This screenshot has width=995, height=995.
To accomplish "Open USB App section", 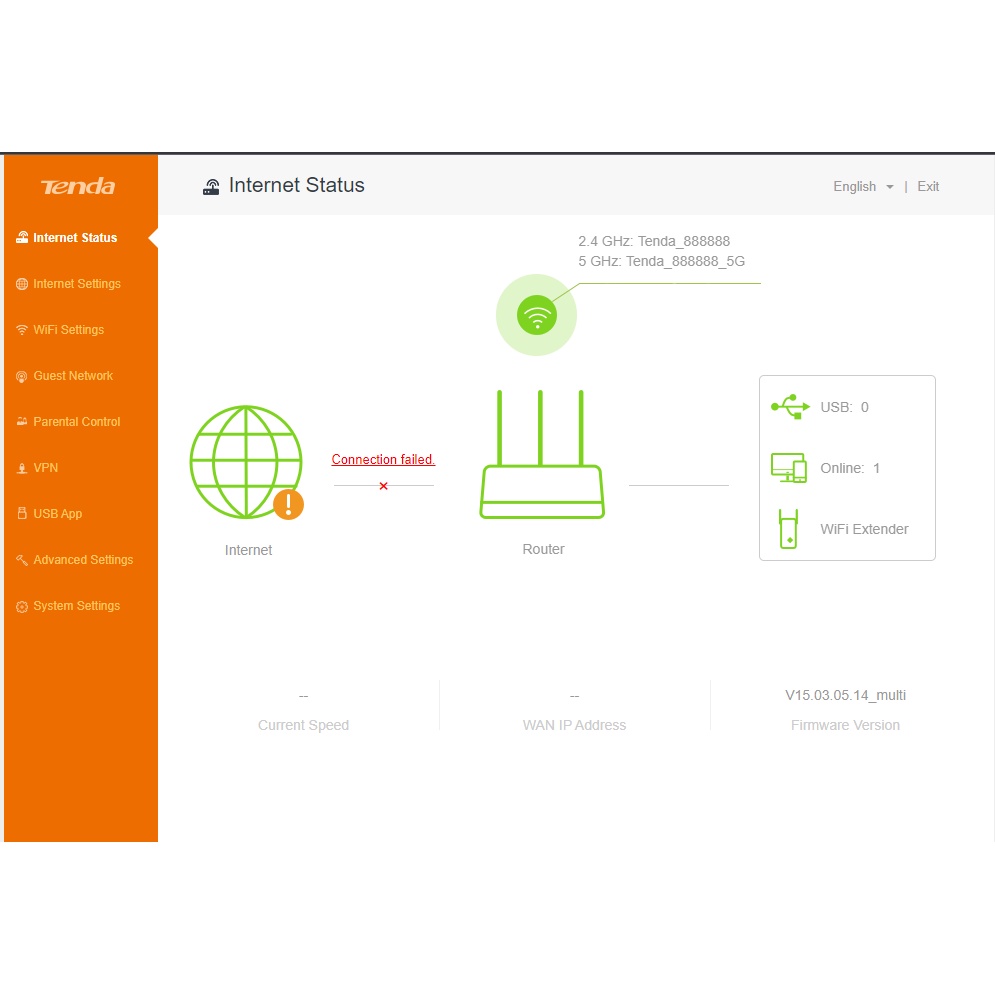I will pos(57,514).
